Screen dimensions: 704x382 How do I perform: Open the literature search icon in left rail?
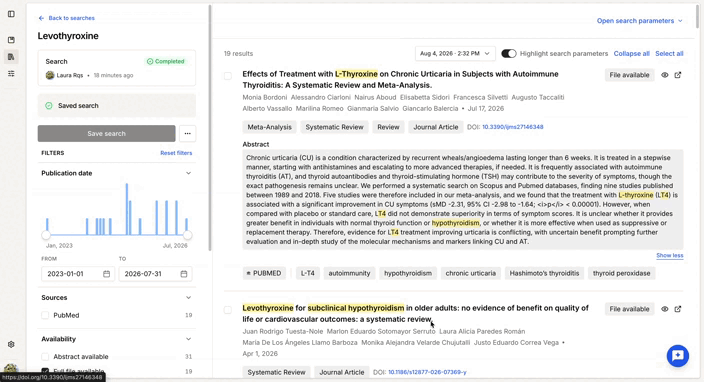coord(11,57)
